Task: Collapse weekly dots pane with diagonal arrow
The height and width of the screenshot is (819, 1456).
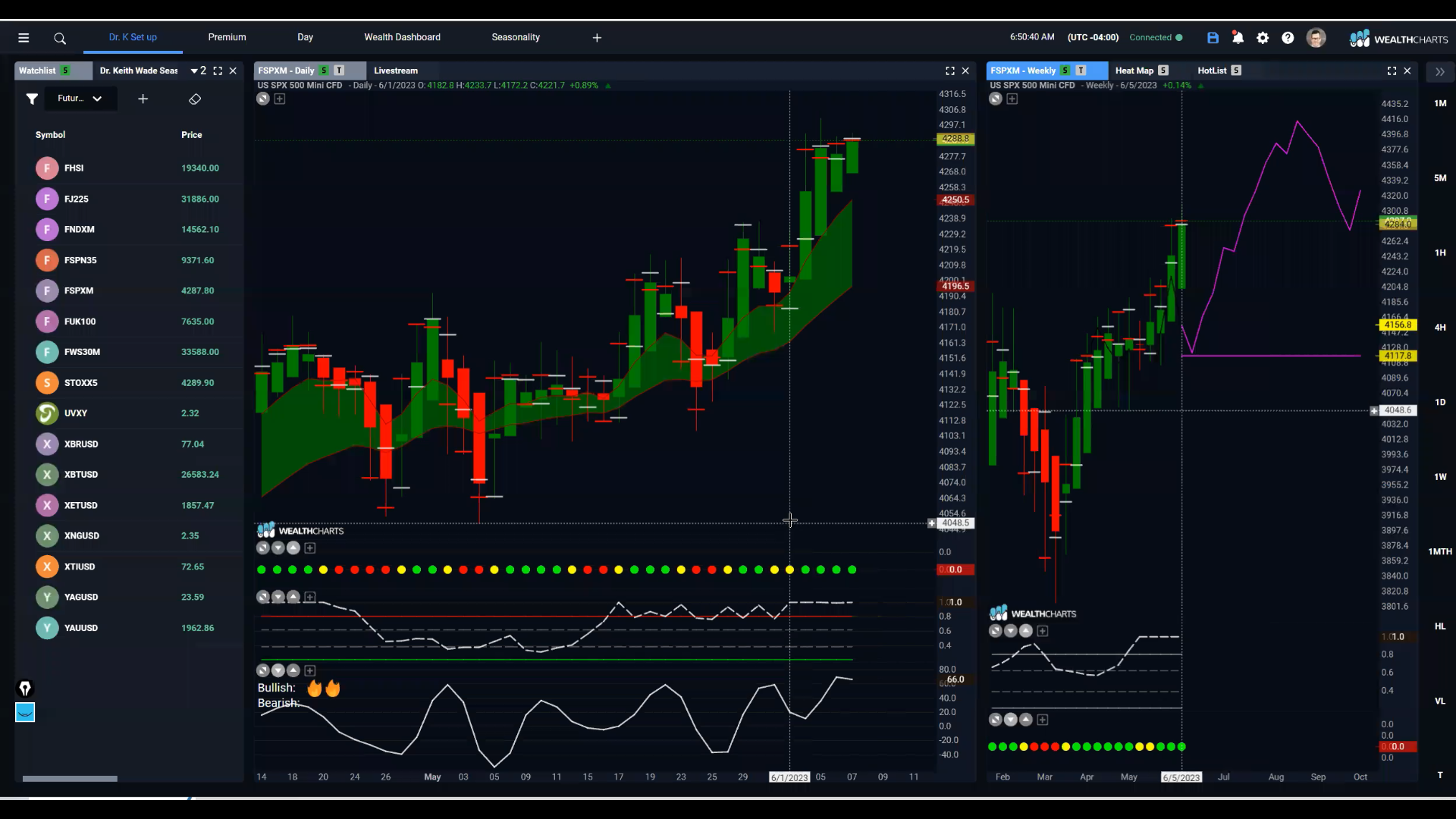Action: pos(996,720)
